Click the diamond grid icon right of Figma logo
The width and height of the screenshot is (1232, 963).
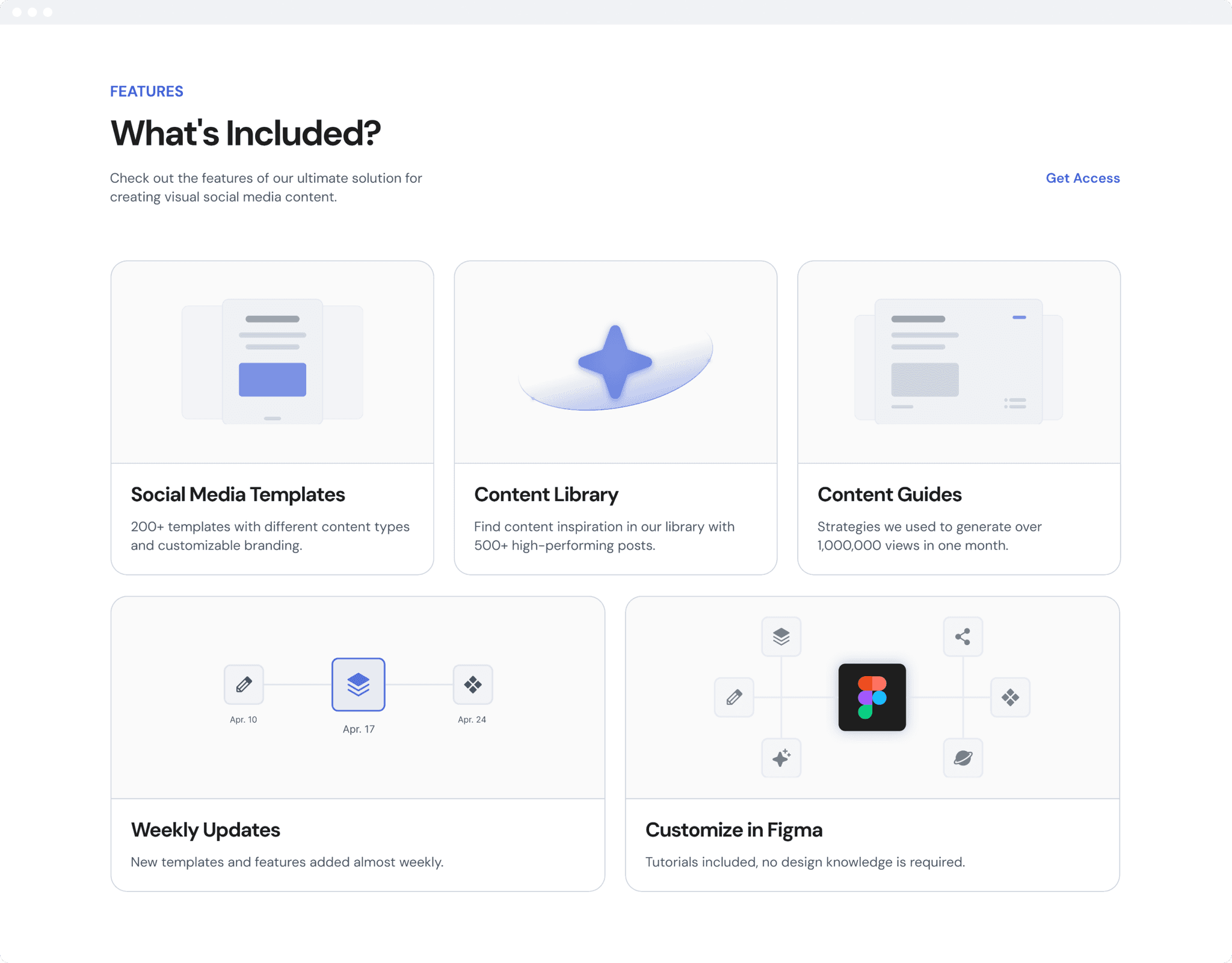pos(1011,698)
